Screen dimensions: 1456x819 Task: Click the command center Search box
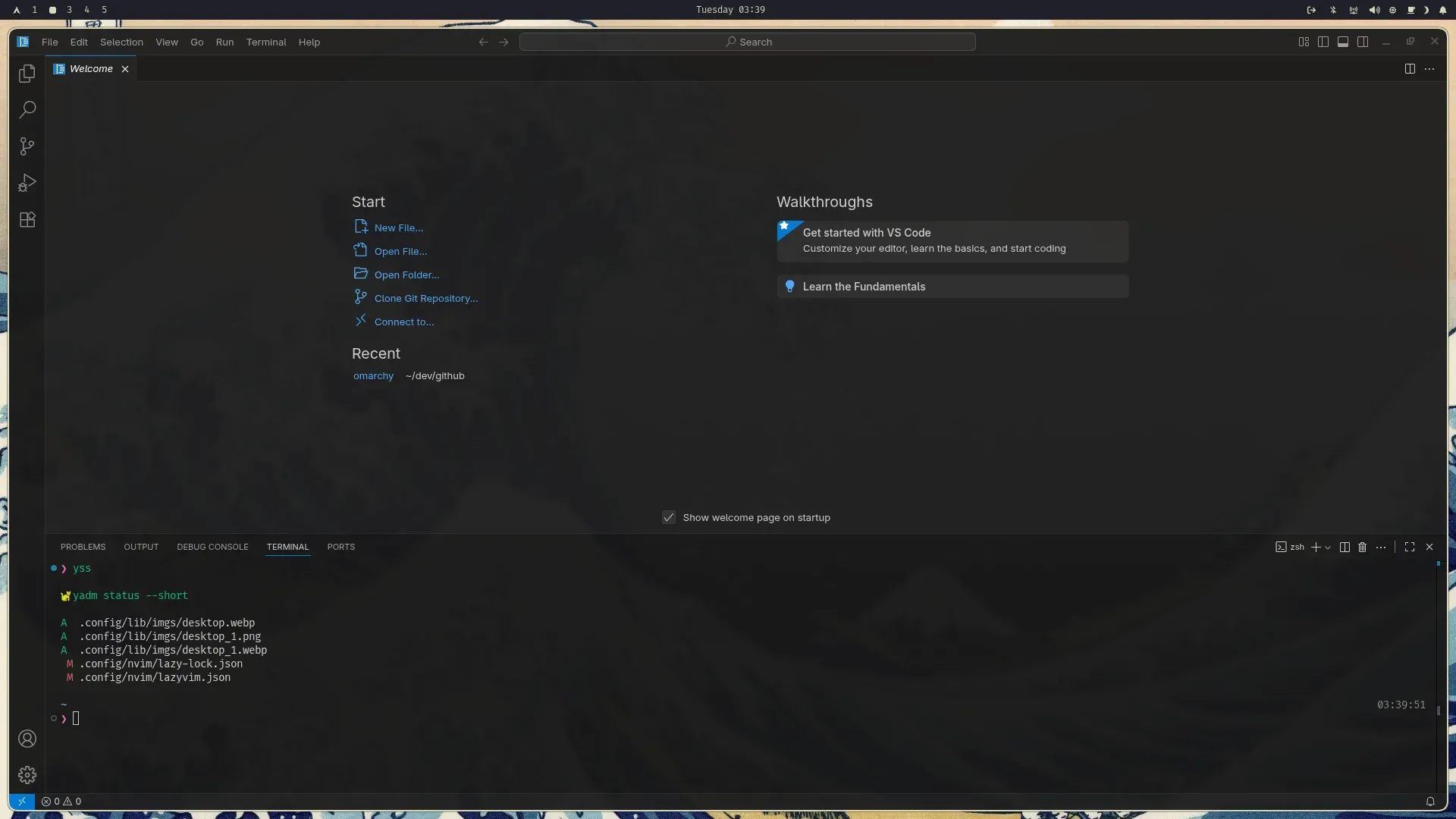click(747, 42)
